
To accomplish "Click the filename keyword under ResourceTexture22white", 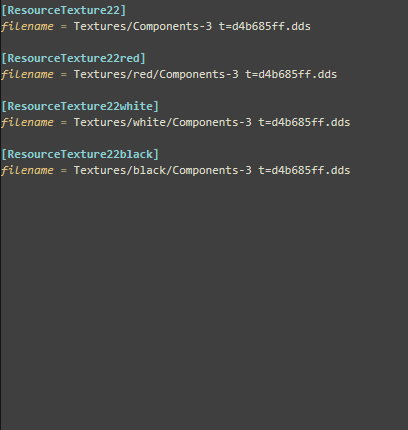I will (27, 122).
